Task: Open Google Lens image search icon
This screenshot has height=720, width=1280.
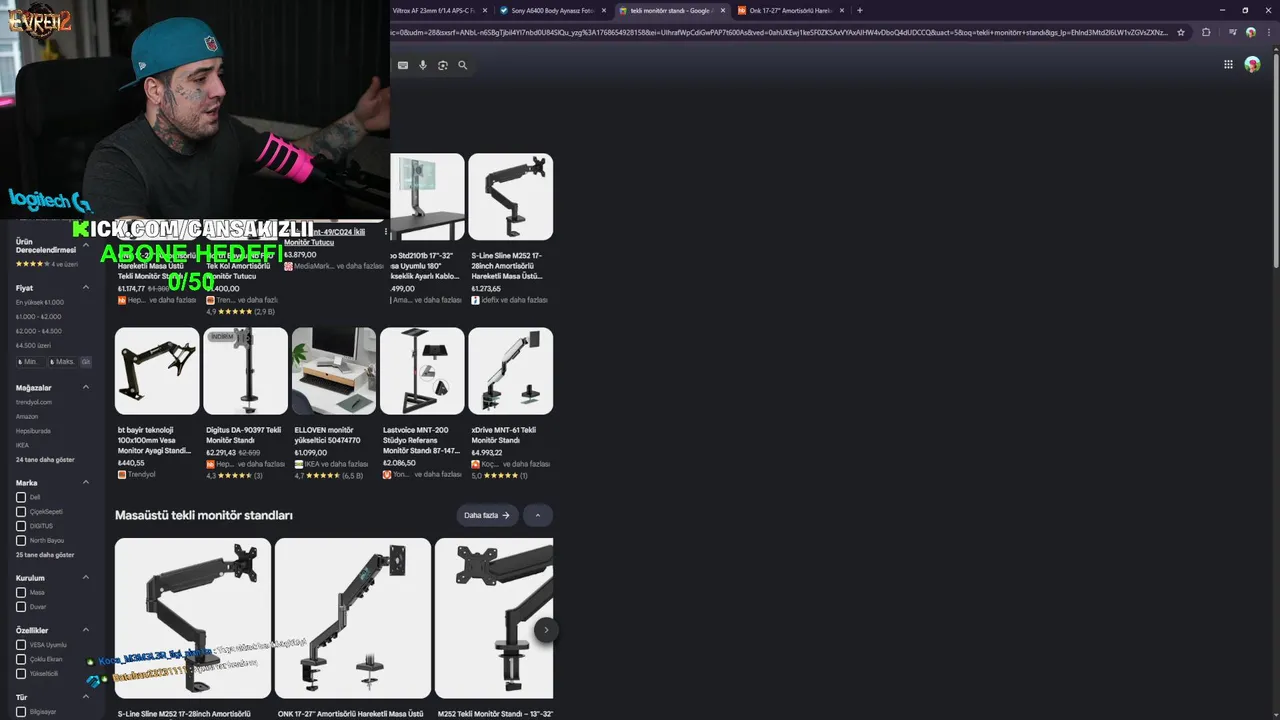Action: (x=443, y=65)
